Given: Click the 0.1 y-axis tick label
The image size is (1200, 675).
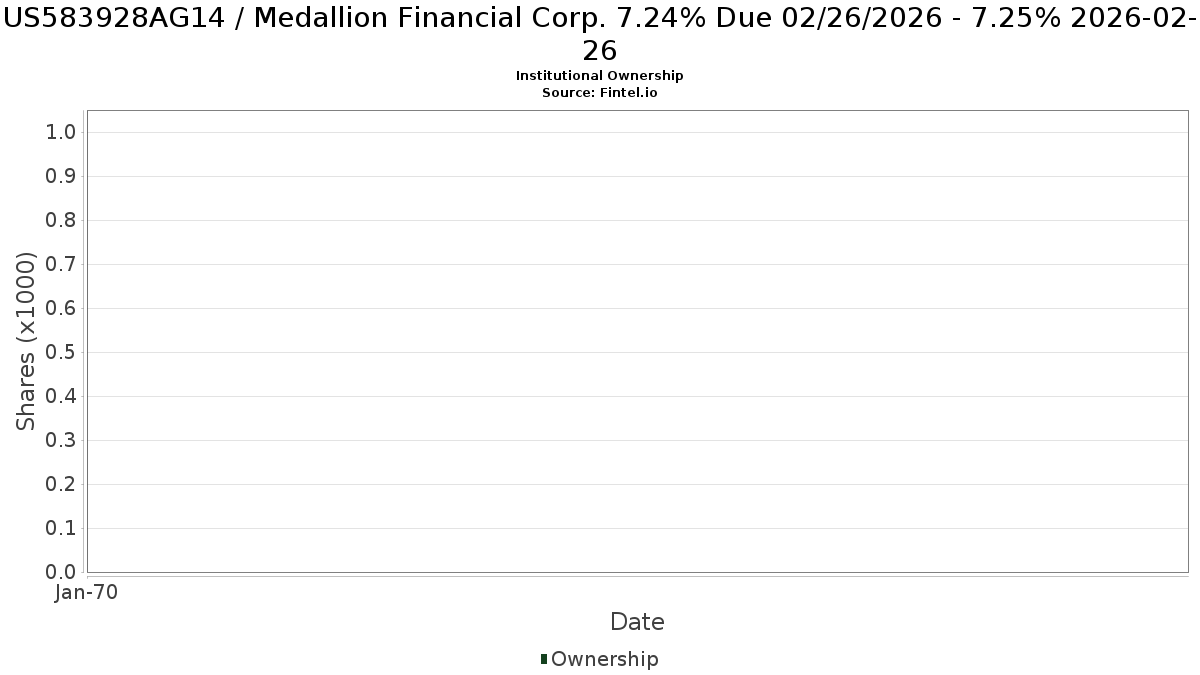Looking at the screenshot, I should (62, 528).
